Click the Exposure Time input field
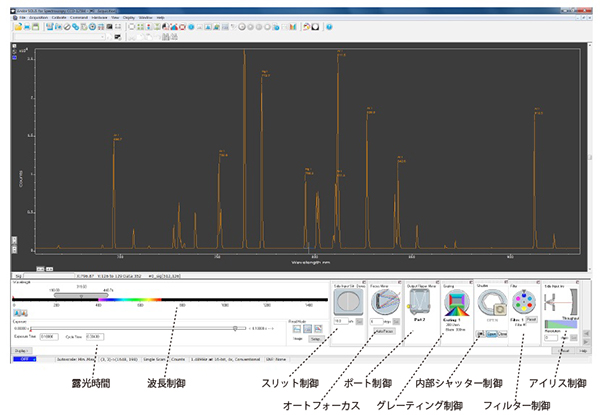600x415 pixels. [49, 337]
